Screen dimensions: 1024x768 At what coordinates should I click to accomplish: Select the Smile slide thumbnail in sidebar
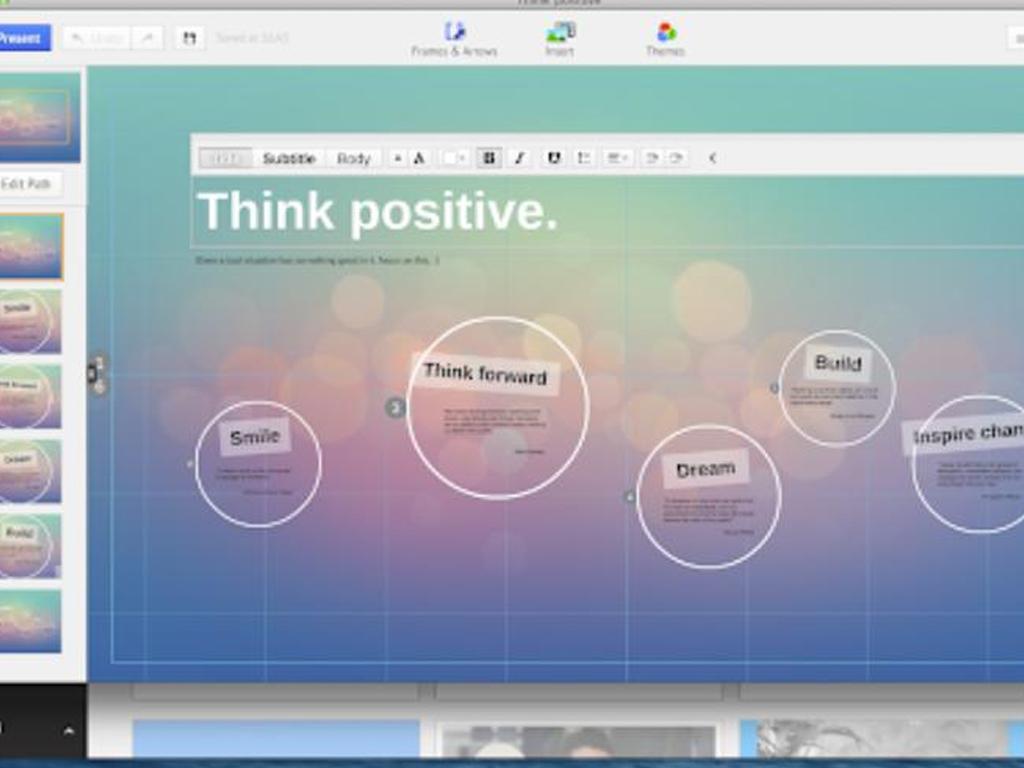point(30,321)
